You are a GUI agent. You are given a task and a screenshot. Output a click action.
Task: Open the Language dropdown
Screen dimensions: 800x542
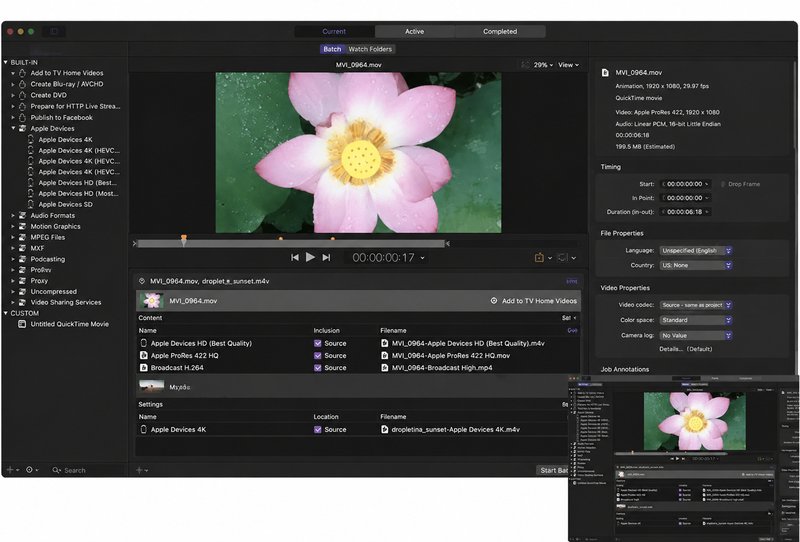point(696,251)
